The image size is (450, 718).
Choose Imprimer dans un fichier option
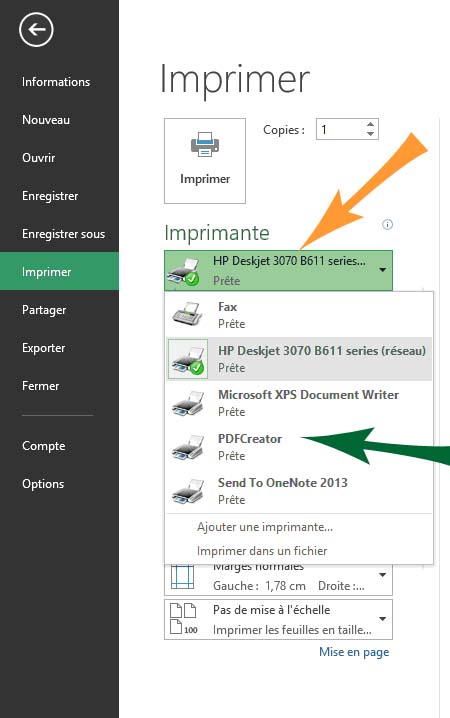pyautogui.click(x=262, y=551)
